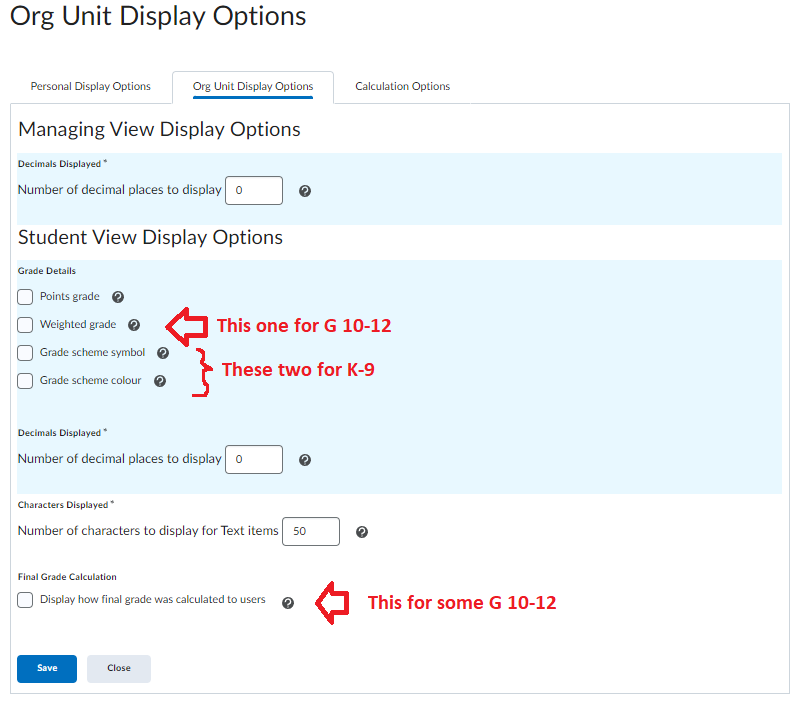Screen dimensions: 797x704
Task: Click 'Display how final grade was calculated' text
Action: tap(152, 599)
